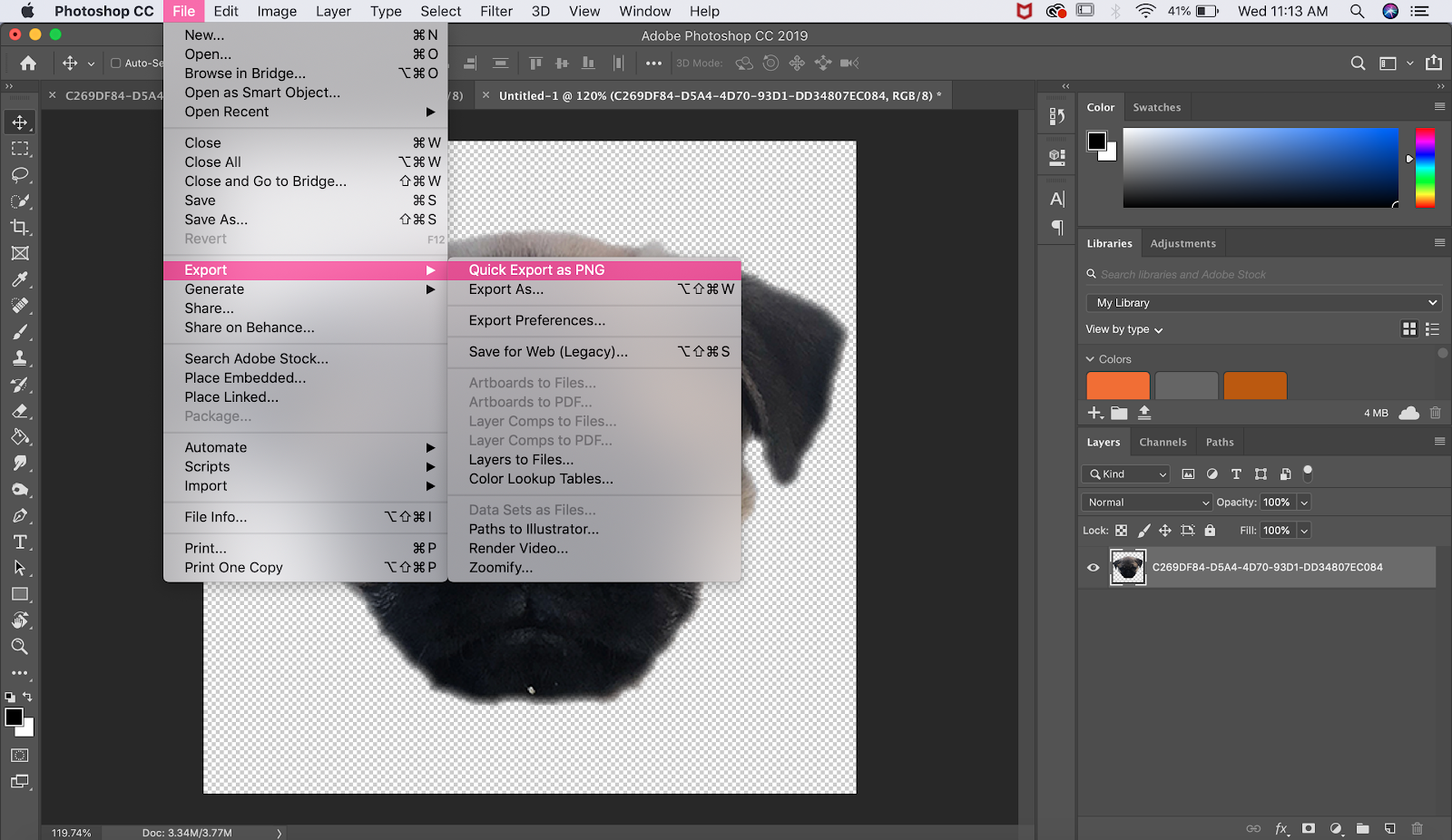Choose Quick Export as PNG
This screenshot has height=840, width=1452.
(594, 270)
